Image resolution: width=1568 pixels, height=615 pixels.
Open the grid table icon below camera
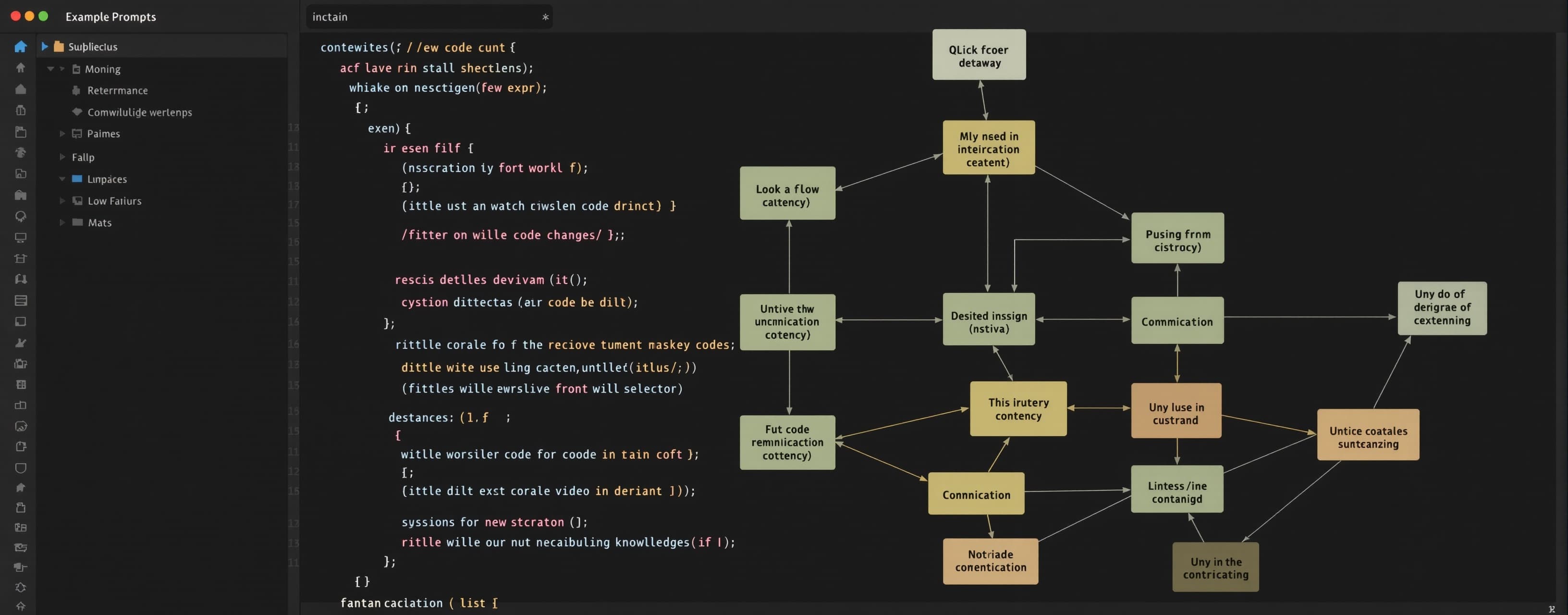pyautogui.click(x=21, y=384)
